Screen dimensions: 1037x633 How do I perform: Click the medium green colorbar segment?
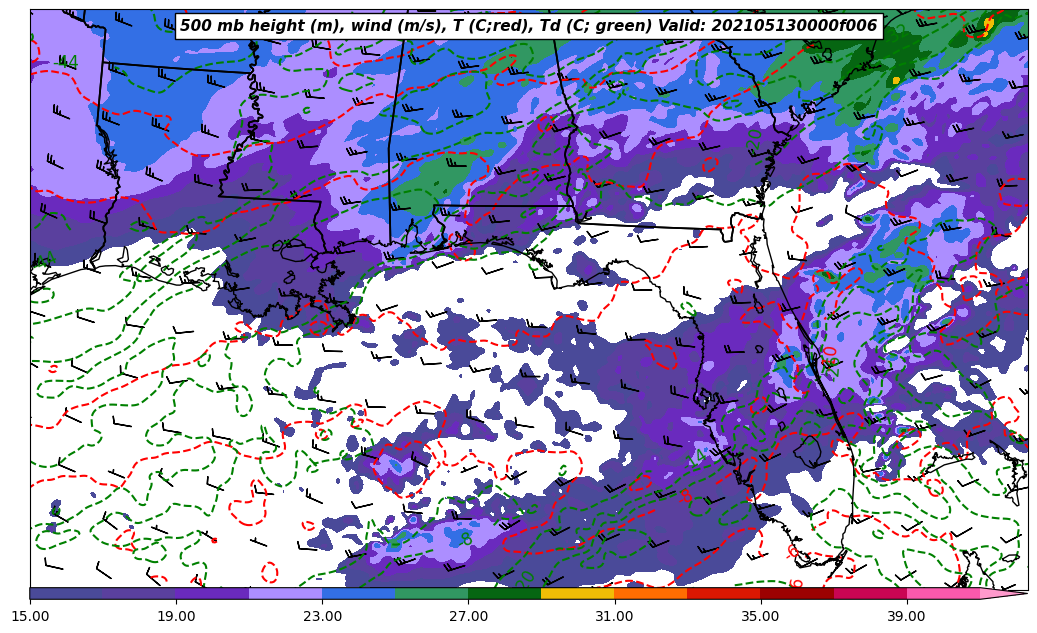pyautogui.click(x=431, y=593)
